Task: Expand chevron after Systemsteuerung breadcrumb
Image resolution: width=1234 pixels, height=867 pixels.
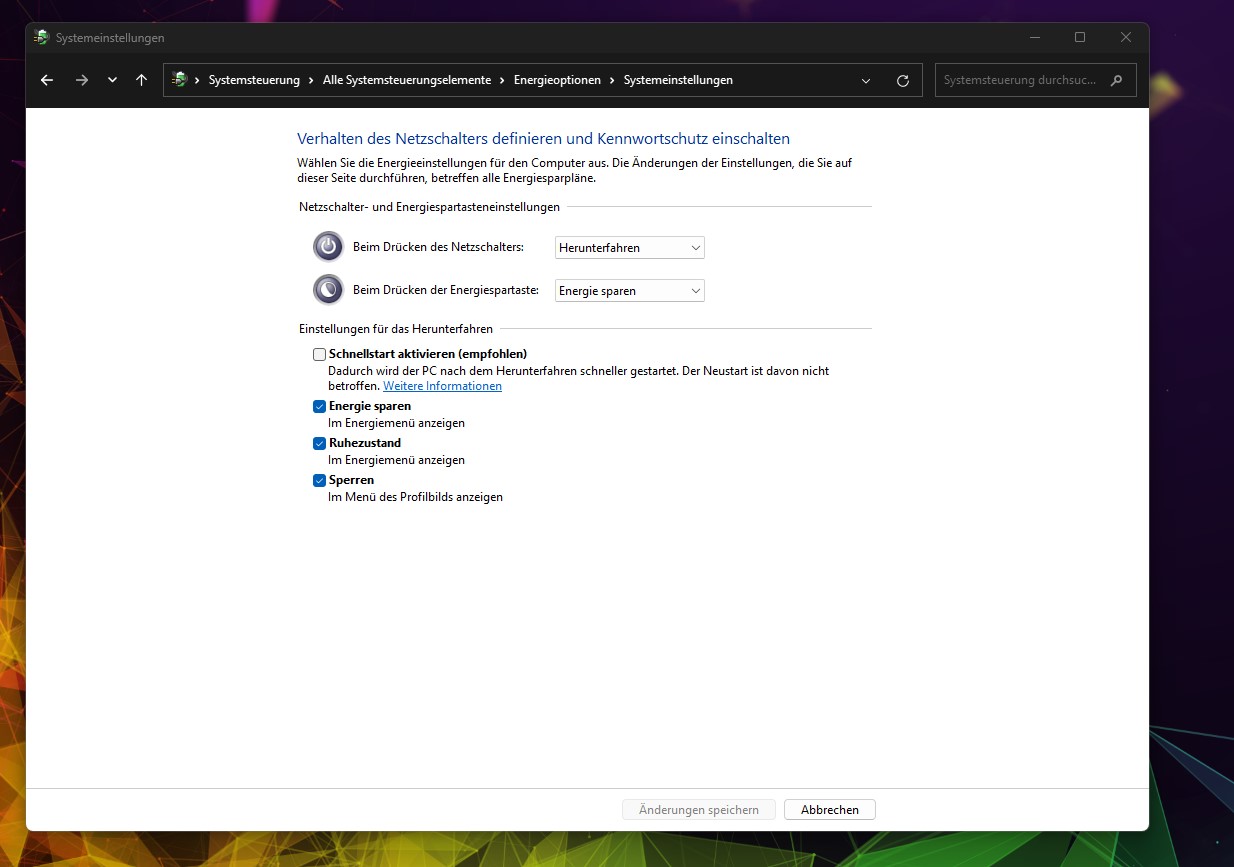Action: coord(312,80)
